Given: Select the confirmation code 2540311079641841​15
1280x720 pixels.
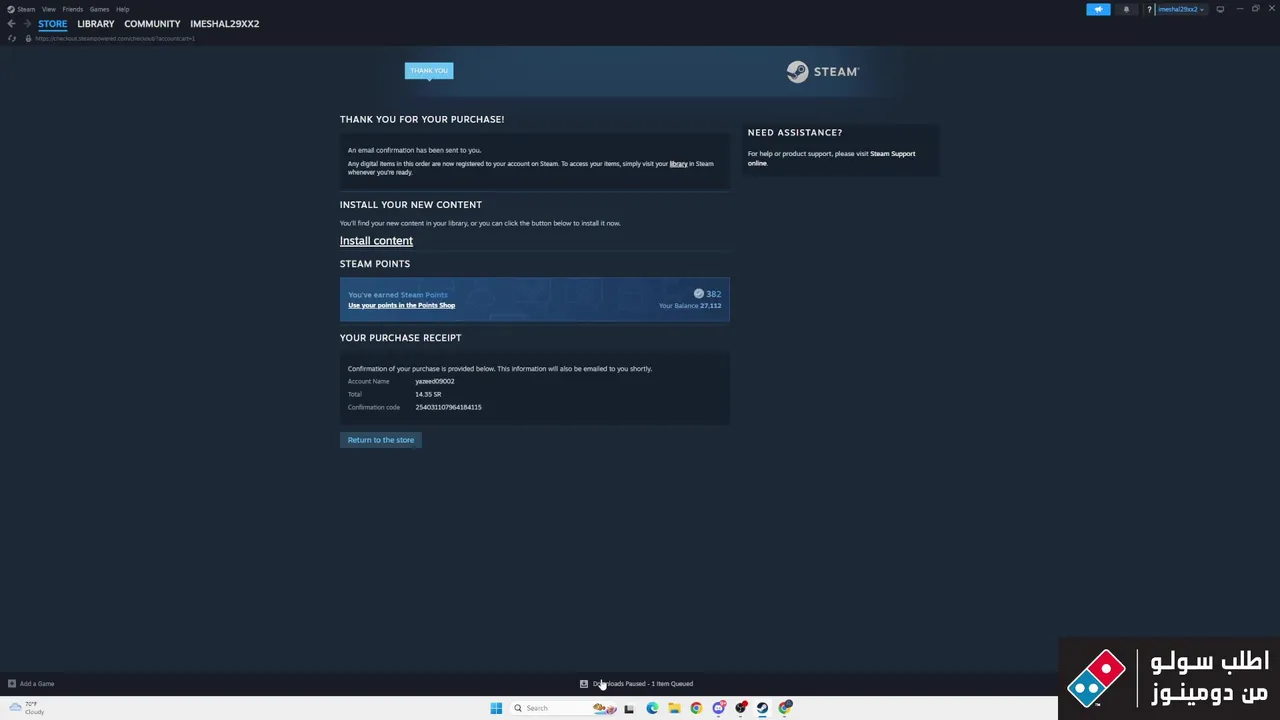Looking at the screenshot, I should (448, 407).
